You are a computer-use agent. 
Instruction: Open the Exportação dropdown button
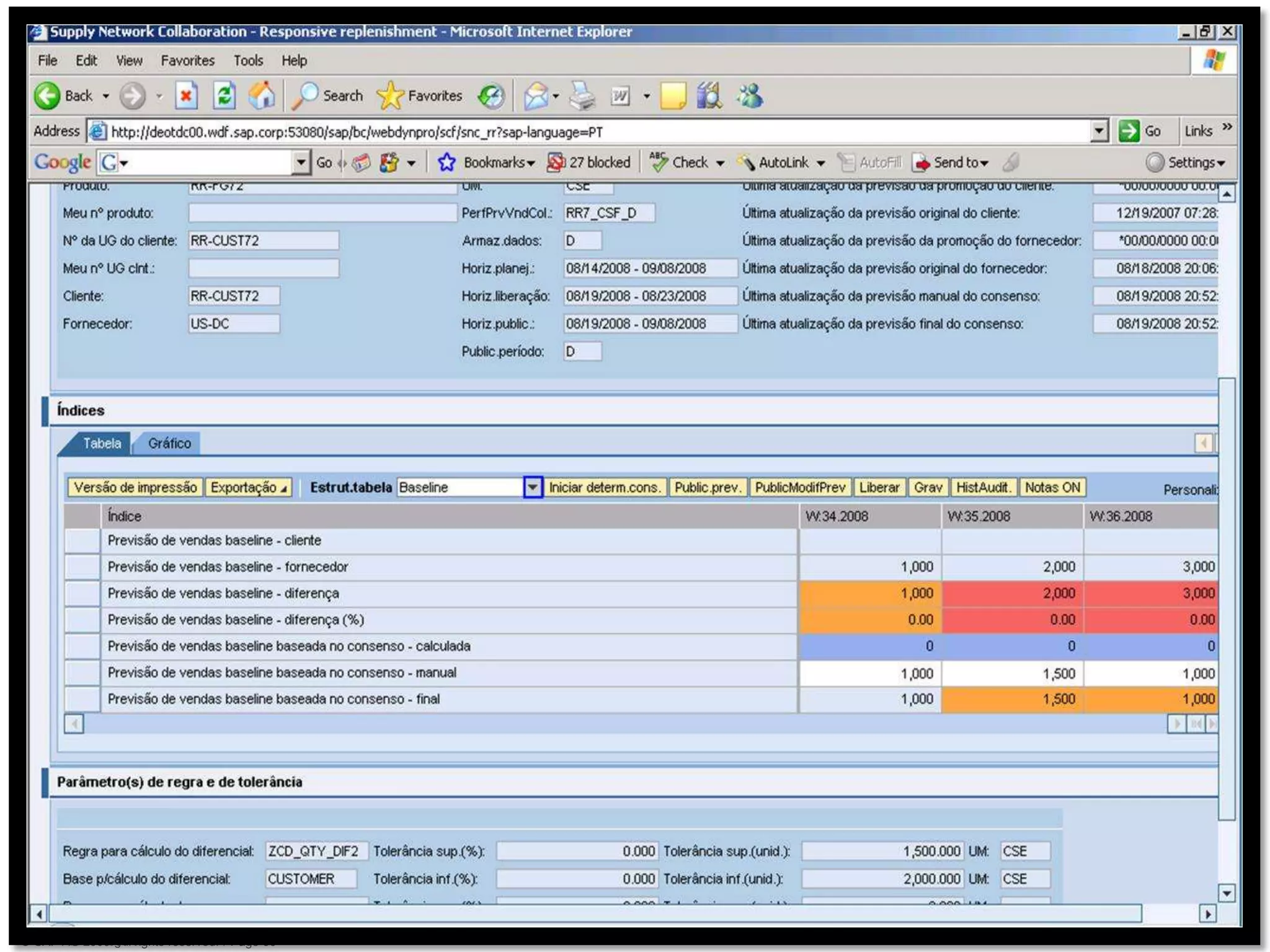click(248, 488)
